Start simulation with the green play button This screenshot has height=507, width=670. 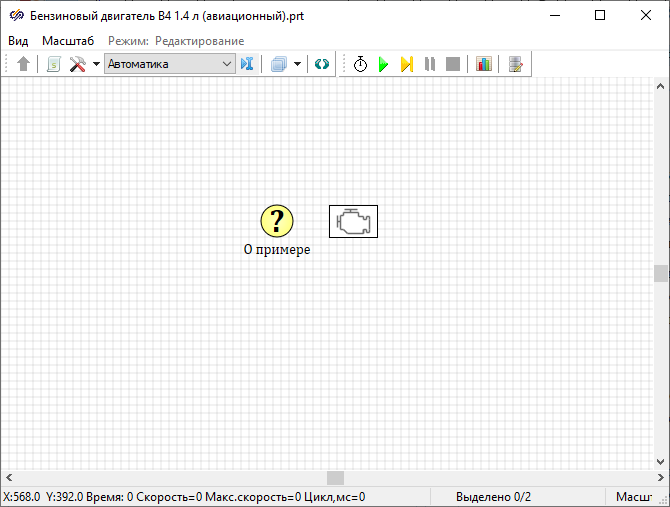point(383,64)
